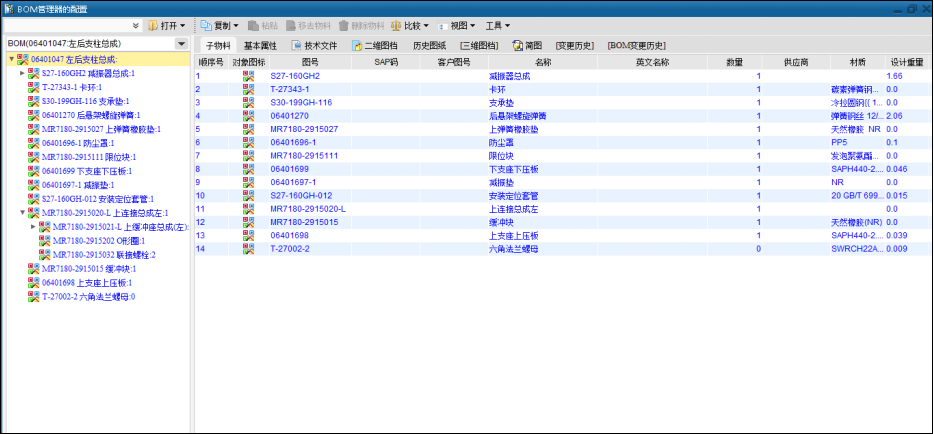
Task: Click the 比较 (Compare) scales icon
Action: pyautogui.click(x=397, y=25)
